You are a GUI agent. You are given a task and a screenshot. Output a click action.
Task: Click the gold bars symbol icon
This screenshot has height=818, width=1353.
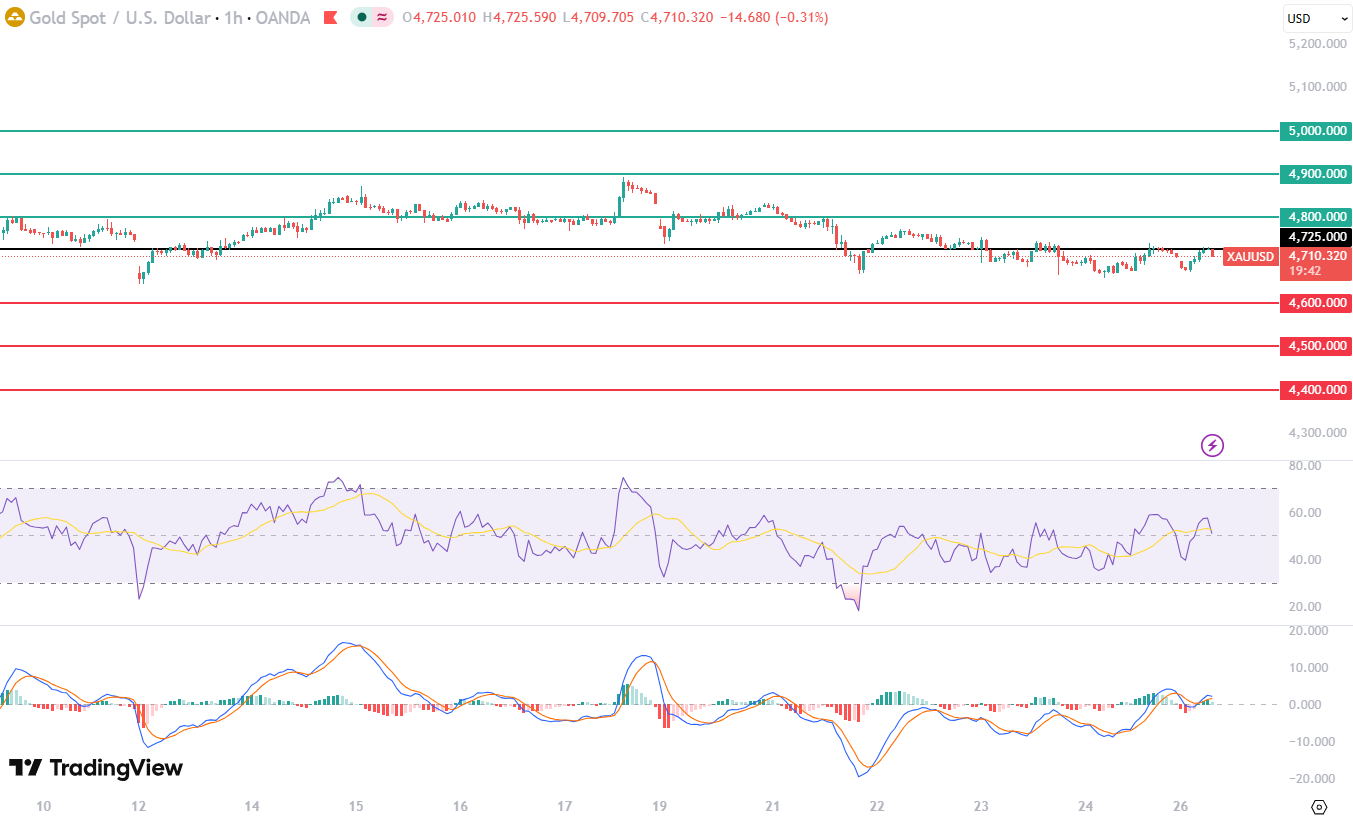(x=15, y=17)
